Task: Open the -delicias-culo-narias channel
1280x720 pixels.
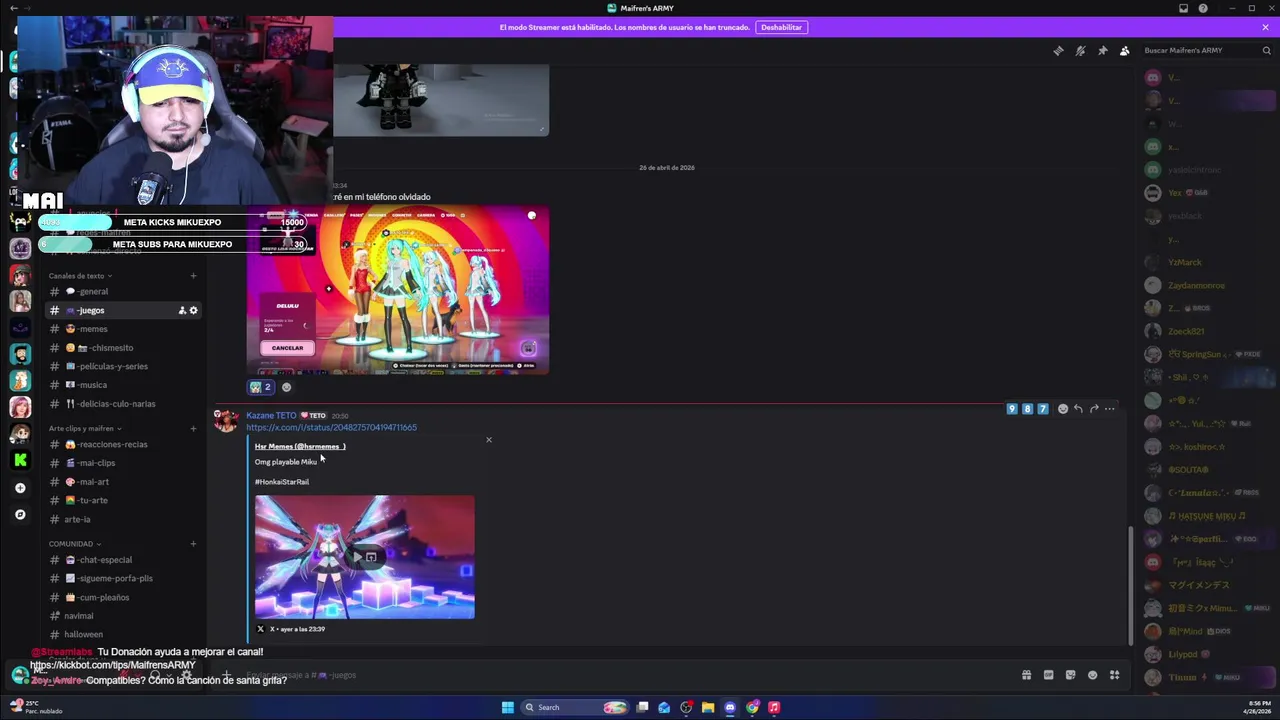Action: coord(125,404)
